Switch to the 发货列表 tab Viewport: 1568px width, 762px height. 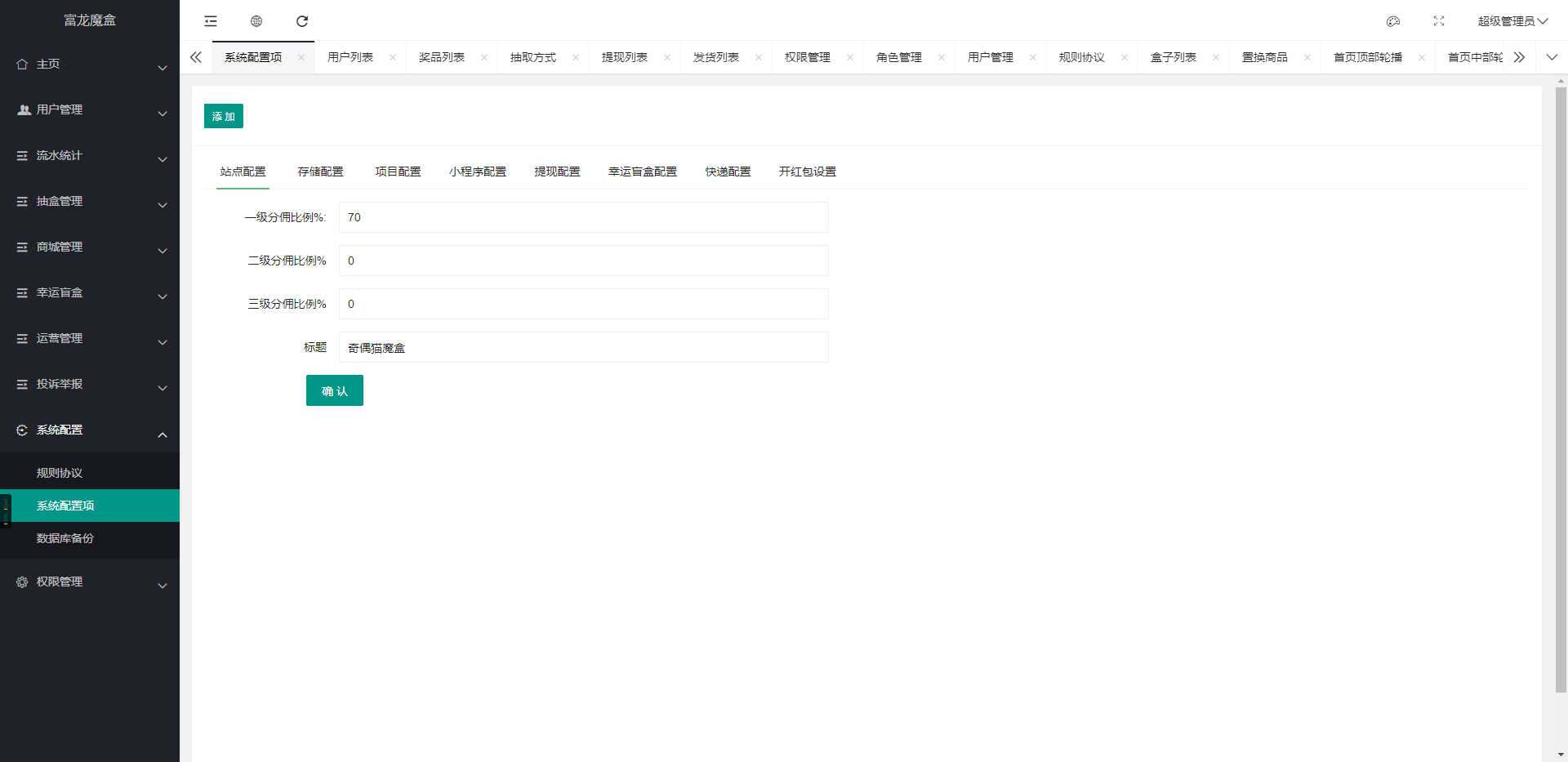[716, 57]
